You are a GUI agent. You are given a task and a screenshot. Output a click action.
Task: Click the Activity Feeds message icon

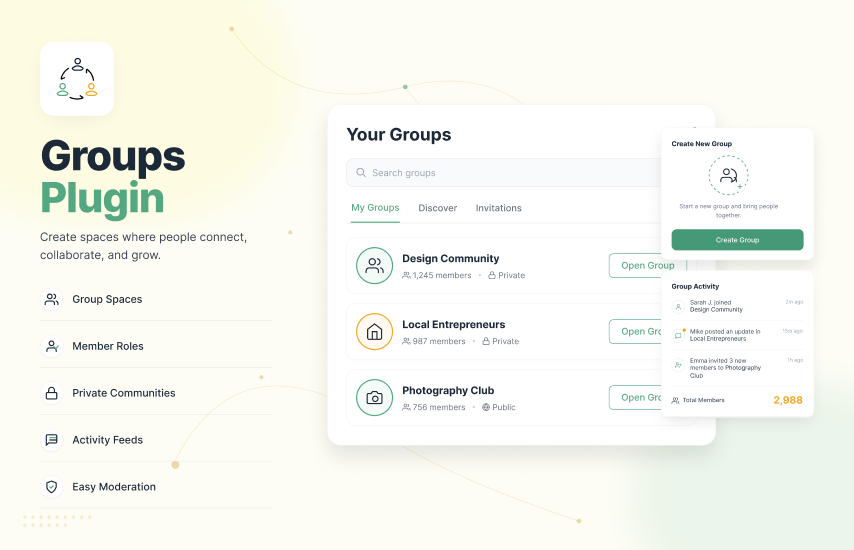point(52,439)
